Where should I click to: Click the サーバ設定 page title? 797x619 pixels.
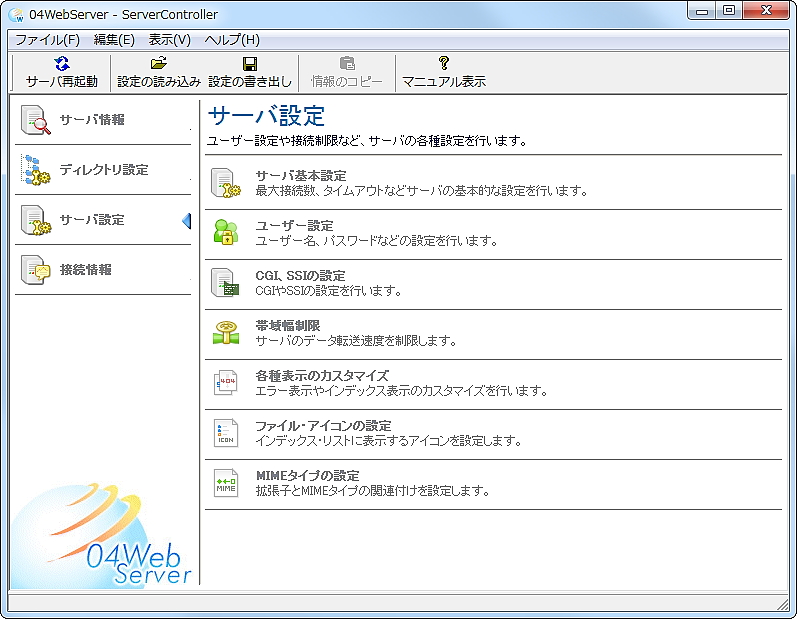click(x=266, y=116)
